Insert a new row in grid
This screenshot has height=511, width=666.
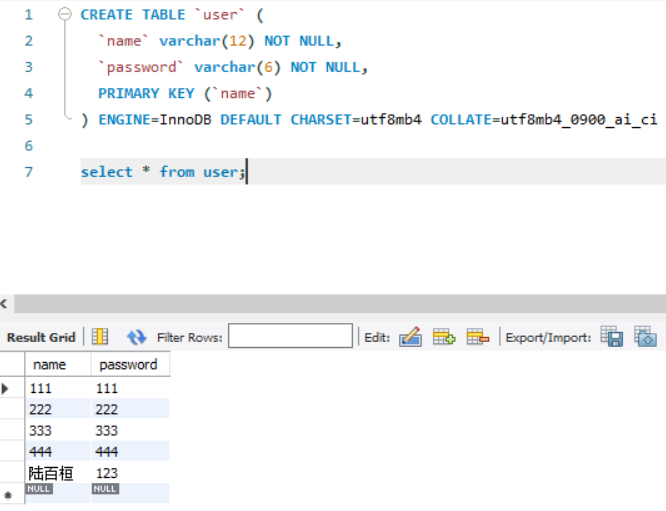point(444,337)
